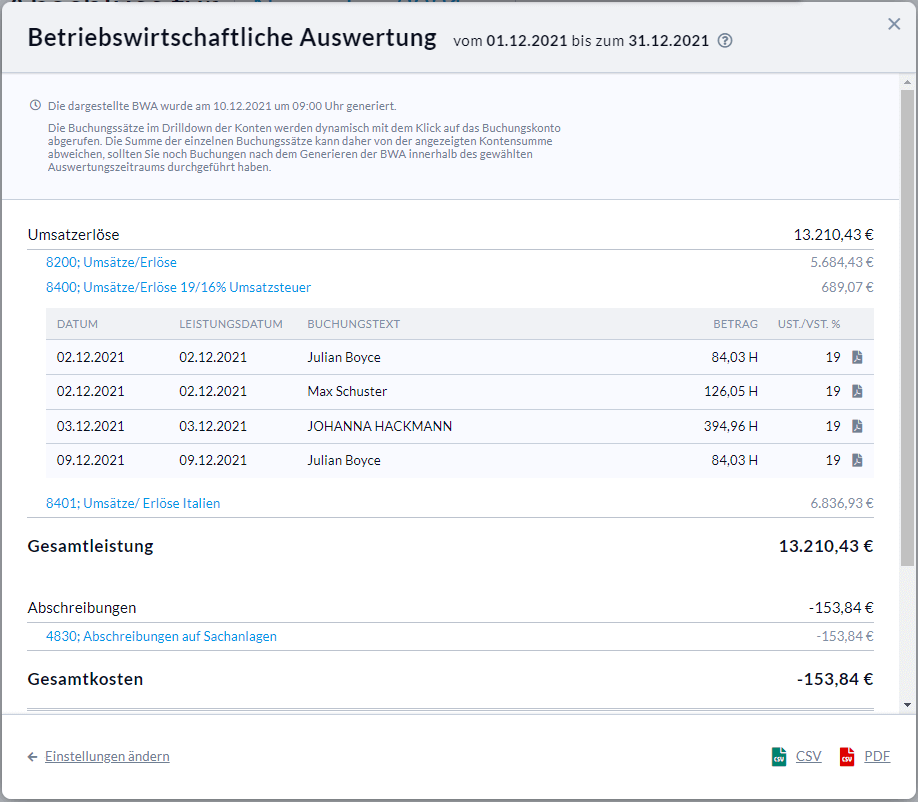Expand account 8200 Umsätze/Erlöse
918x802 pixels.
pos(111,262)
